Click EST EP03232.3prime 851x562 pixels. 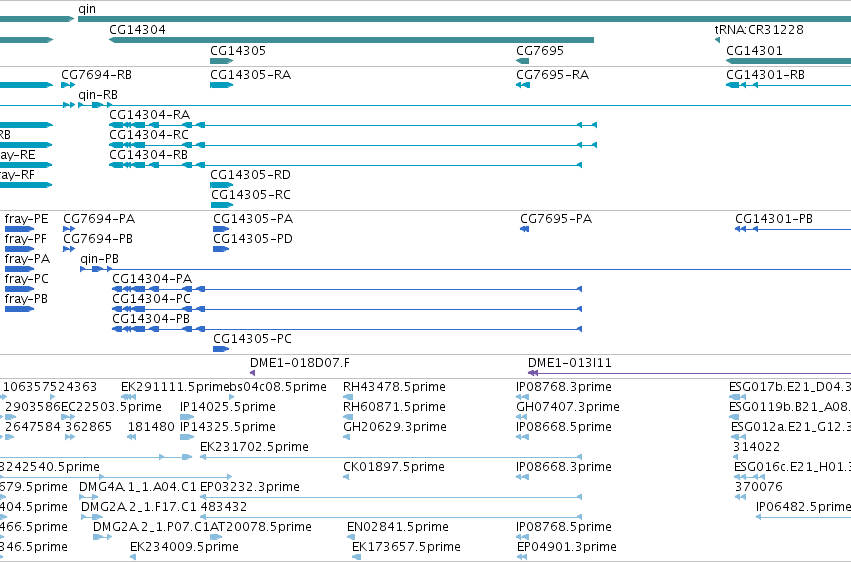pos(391,497)
